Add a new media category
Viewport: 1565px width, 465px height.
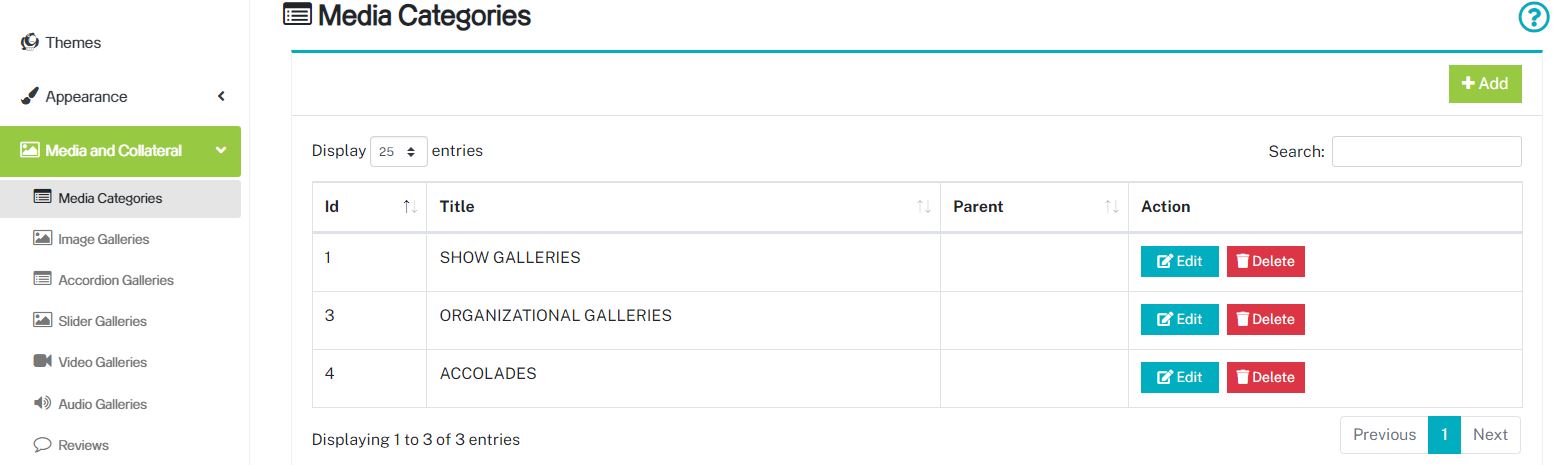point(1485,84)
